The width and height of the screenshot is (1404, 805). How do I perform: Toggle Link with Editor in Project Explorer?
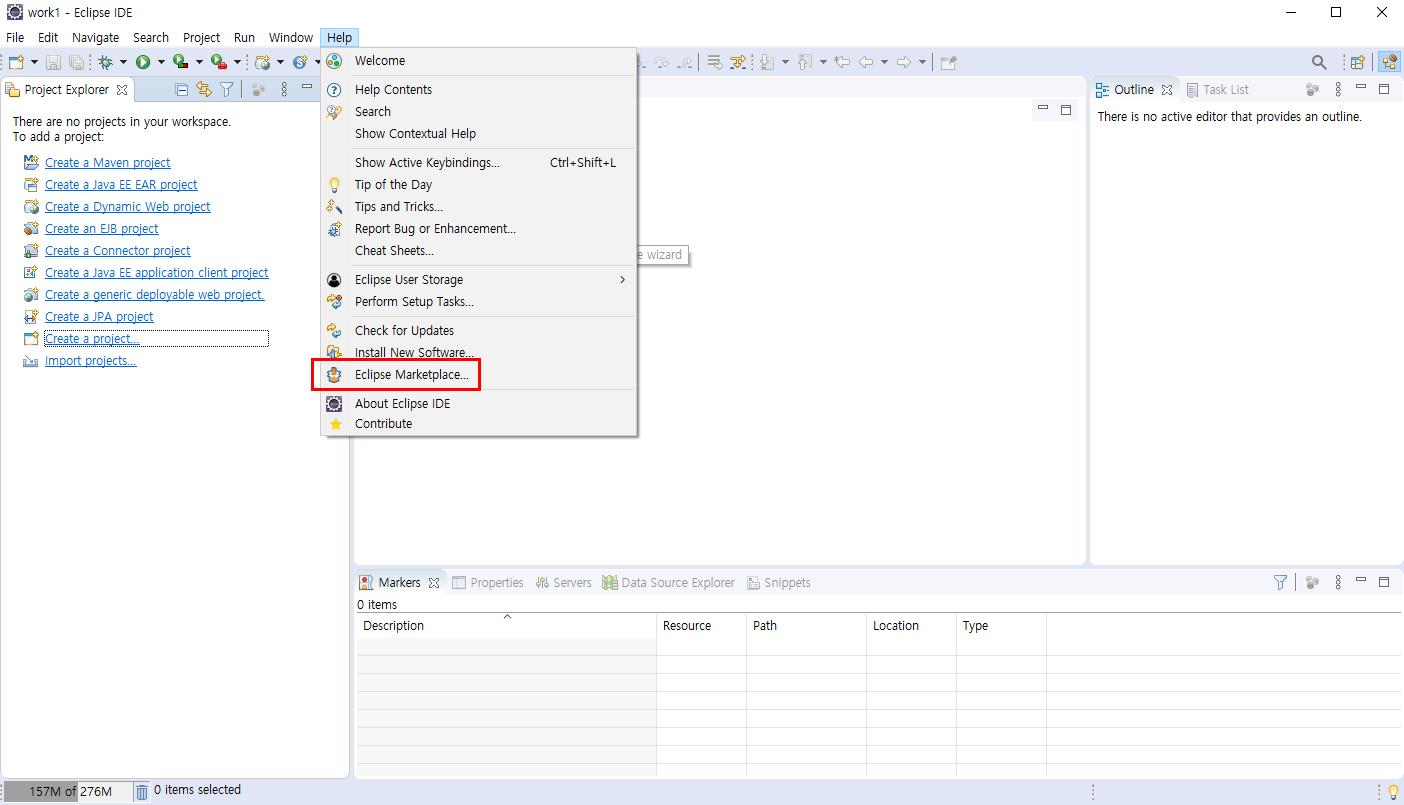(204, 90)
